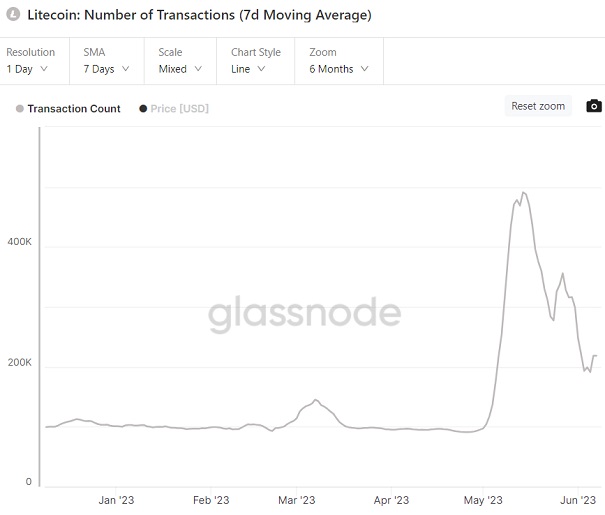Viewport: 605px width, 515px height.
Task: Click the camera screenshot icon
Action: 594,106
